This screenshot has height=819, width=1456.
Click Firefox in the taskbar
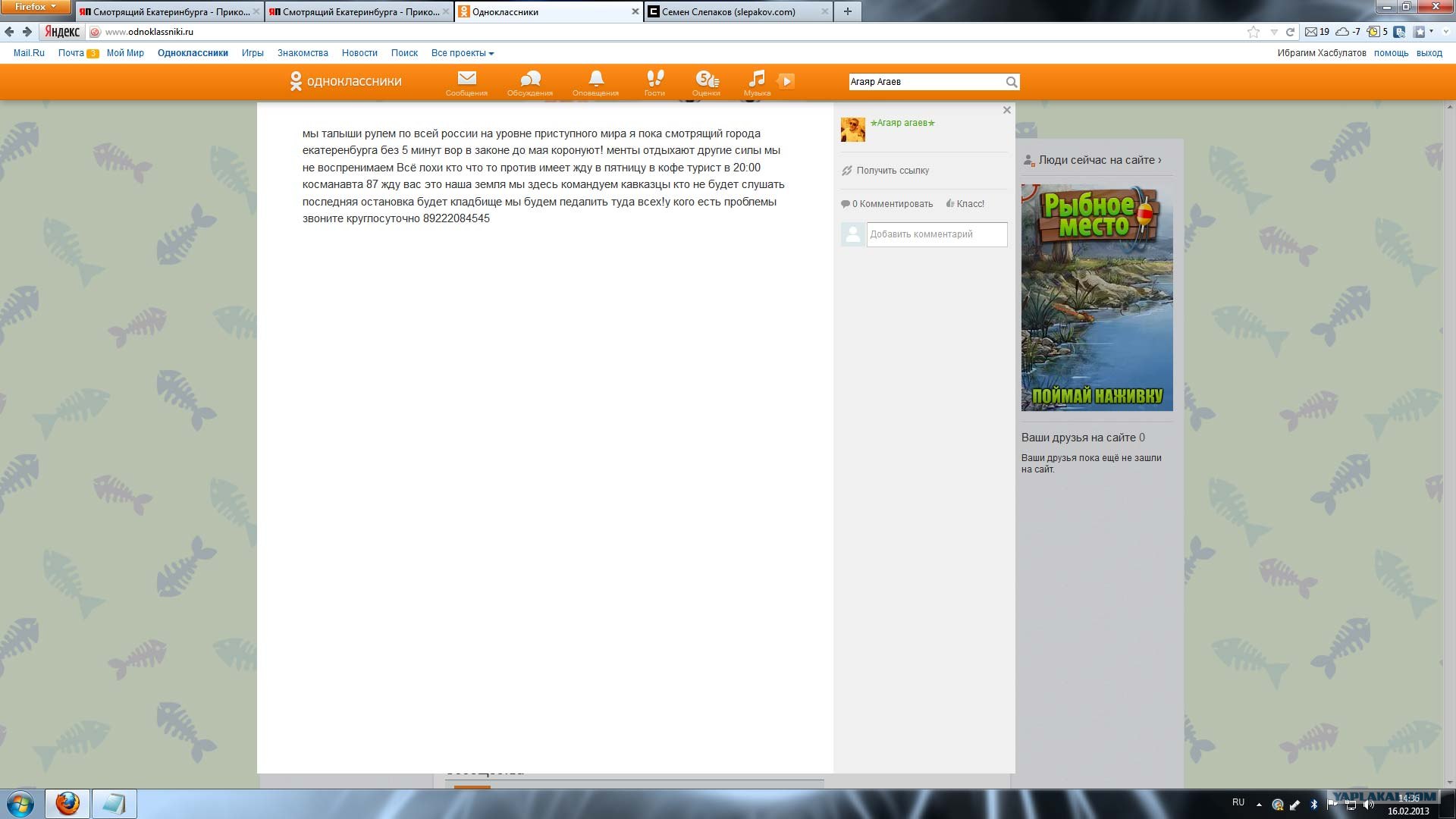click(67, 804)
